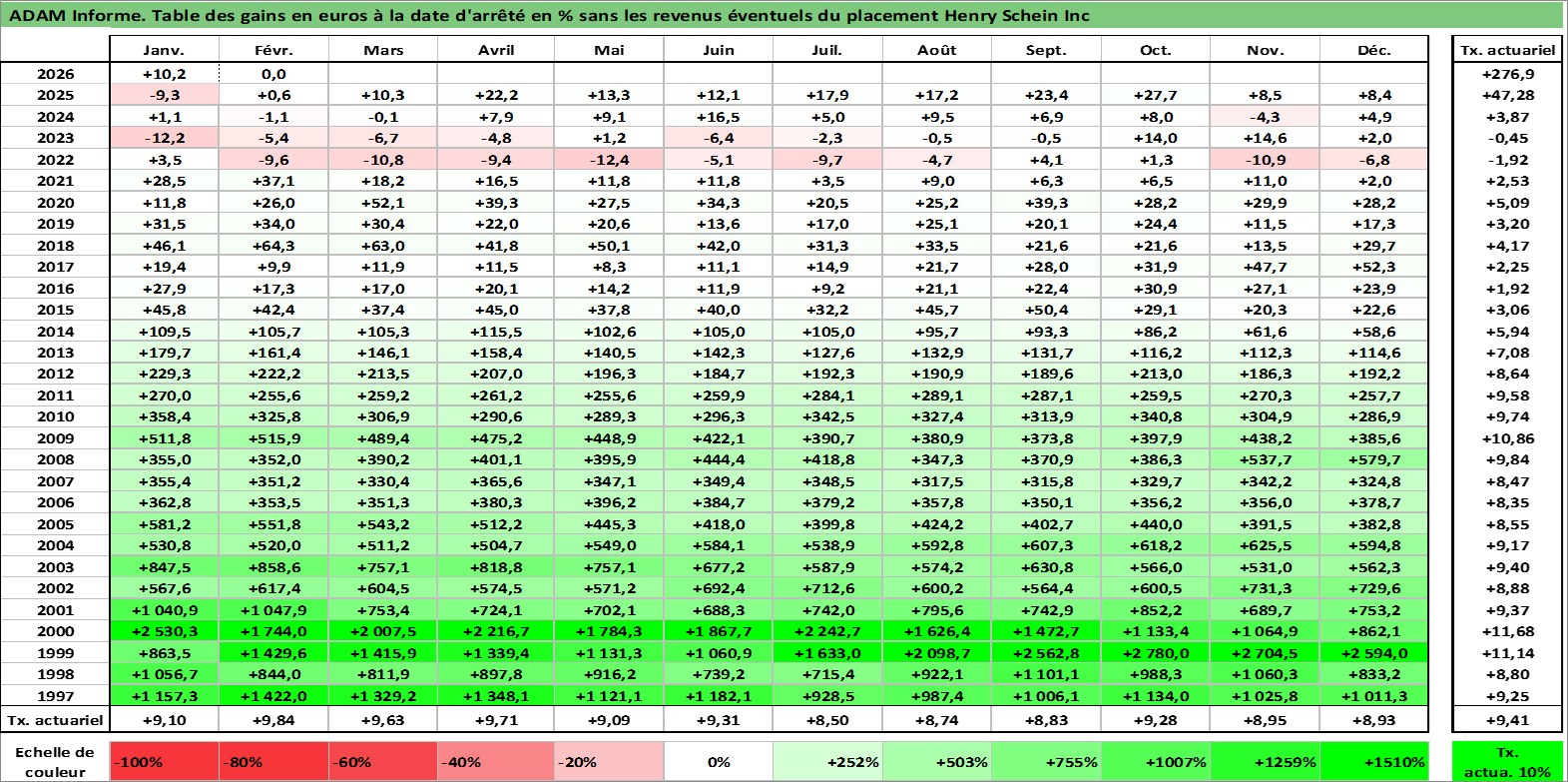Image resolution: width=1568 pixels, height=782 pixels.
Task: Select cell '+2 098,7' in 1999 Août
Action: coord(937,653)
